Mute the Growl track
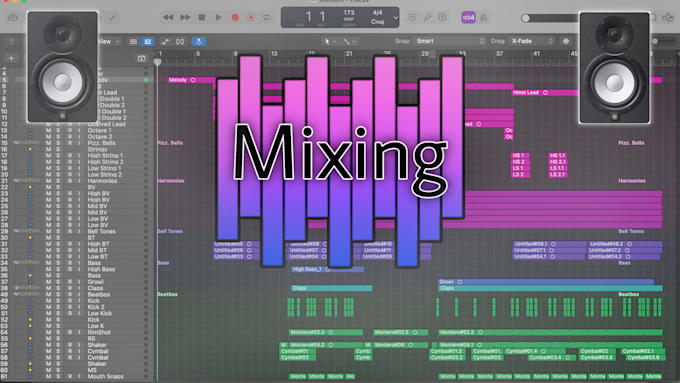The width and height of the screenshot is (680, 383). [49, 282]
